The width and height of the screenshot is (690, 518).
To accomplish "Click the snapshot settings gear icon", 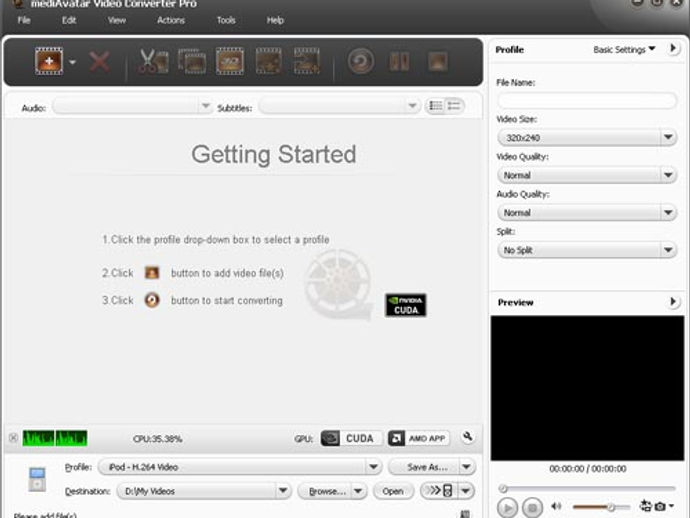I will [645, 506].
